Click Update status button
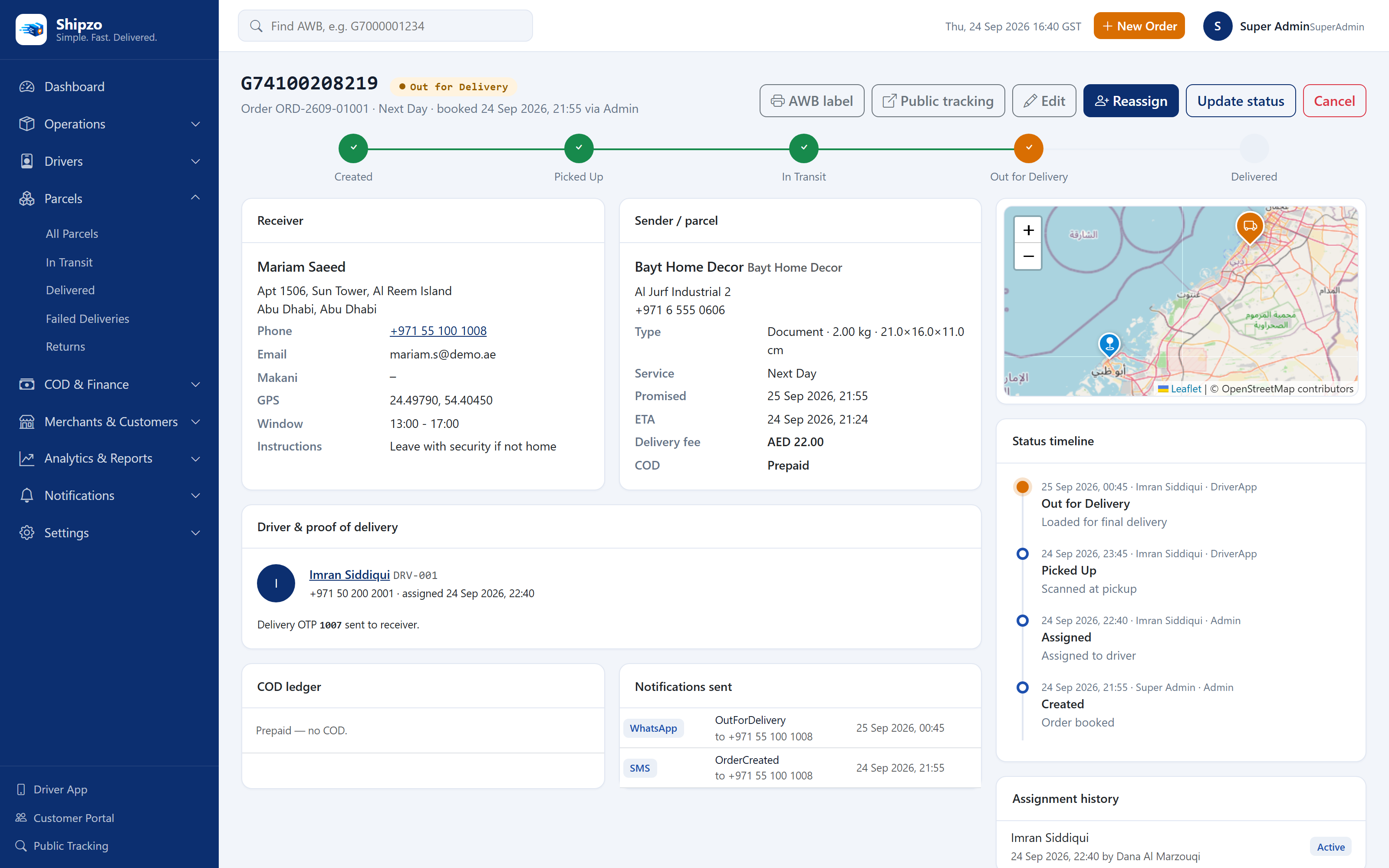The height and width of the screenshot is (868, 1389). (x=1241, y=101)
